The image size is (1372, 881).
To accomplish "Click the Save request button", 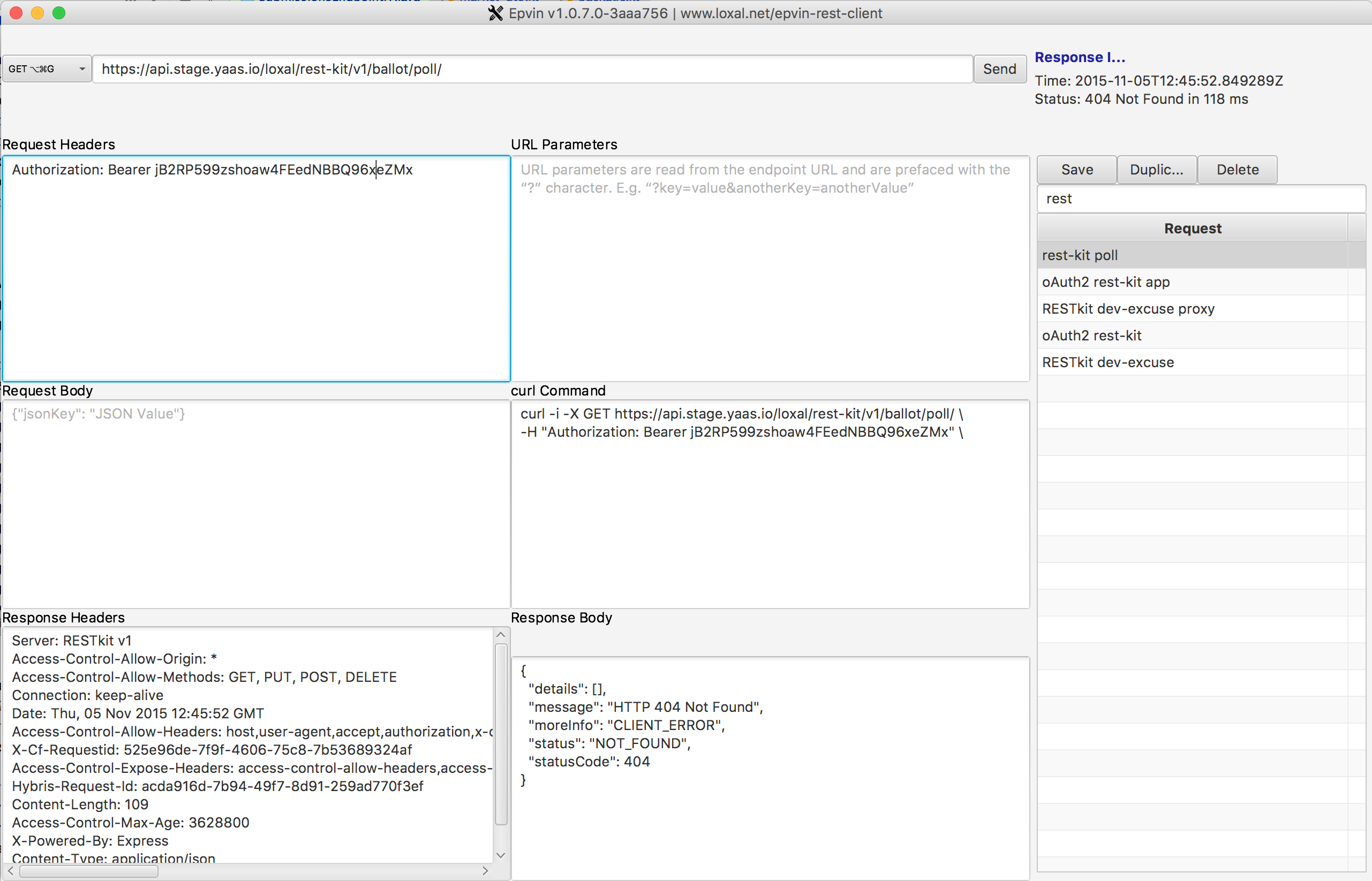I will click(1076, 169).
